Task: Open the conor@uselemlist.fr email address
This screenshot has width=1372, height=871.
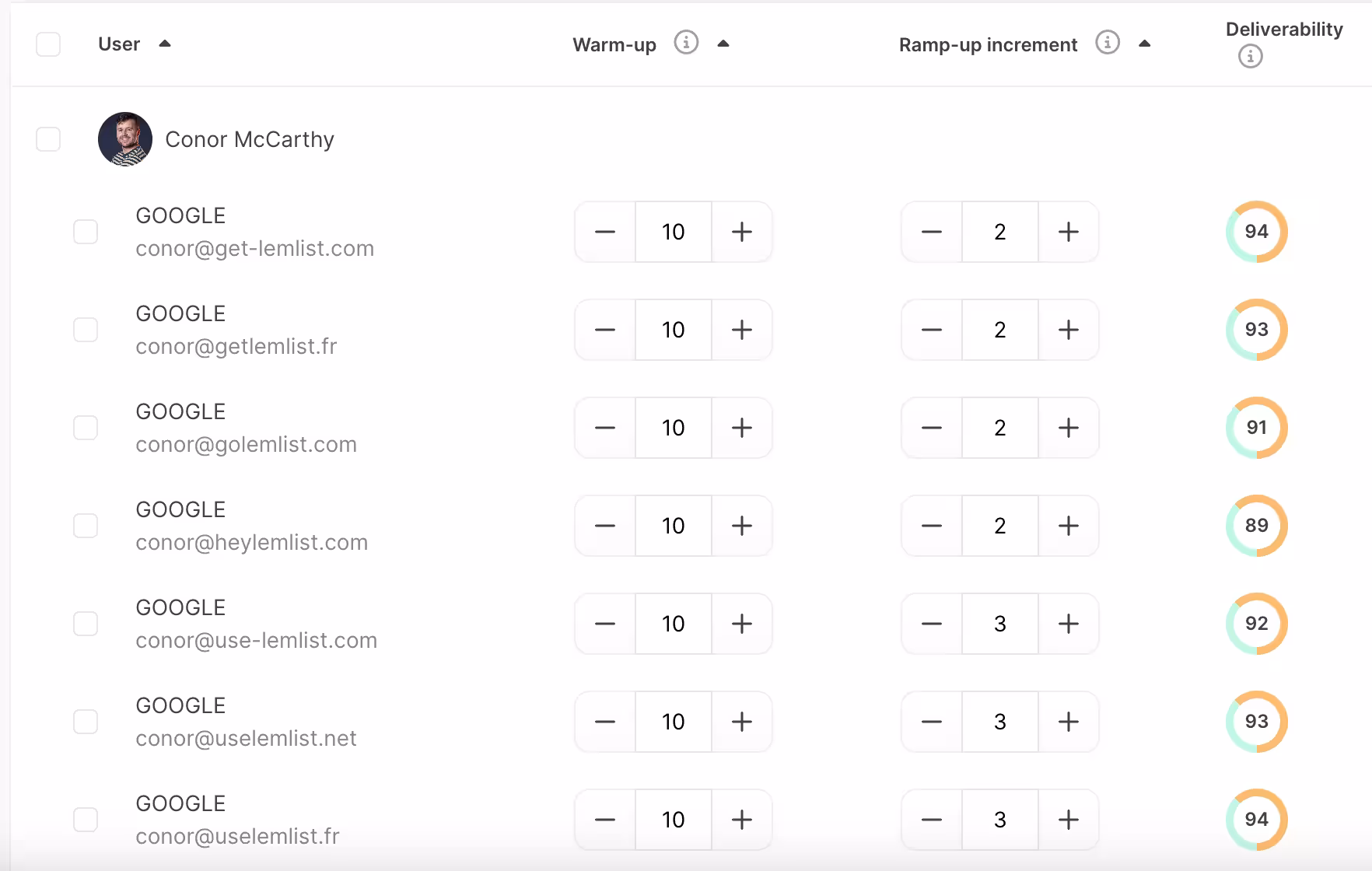Action: click(x=237, y=836)
